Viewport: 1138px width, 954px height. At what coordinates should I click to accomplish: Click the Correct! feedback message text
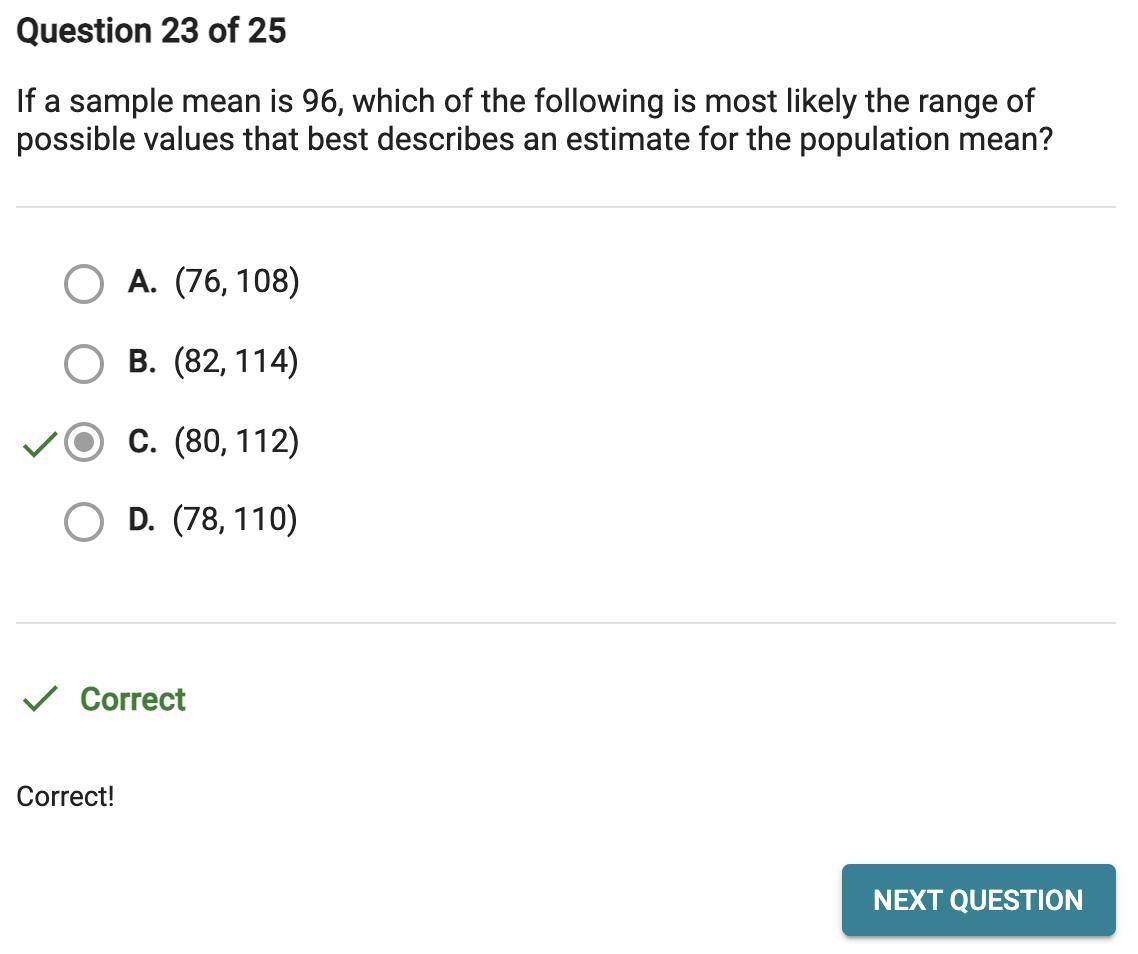coord(65,796)
